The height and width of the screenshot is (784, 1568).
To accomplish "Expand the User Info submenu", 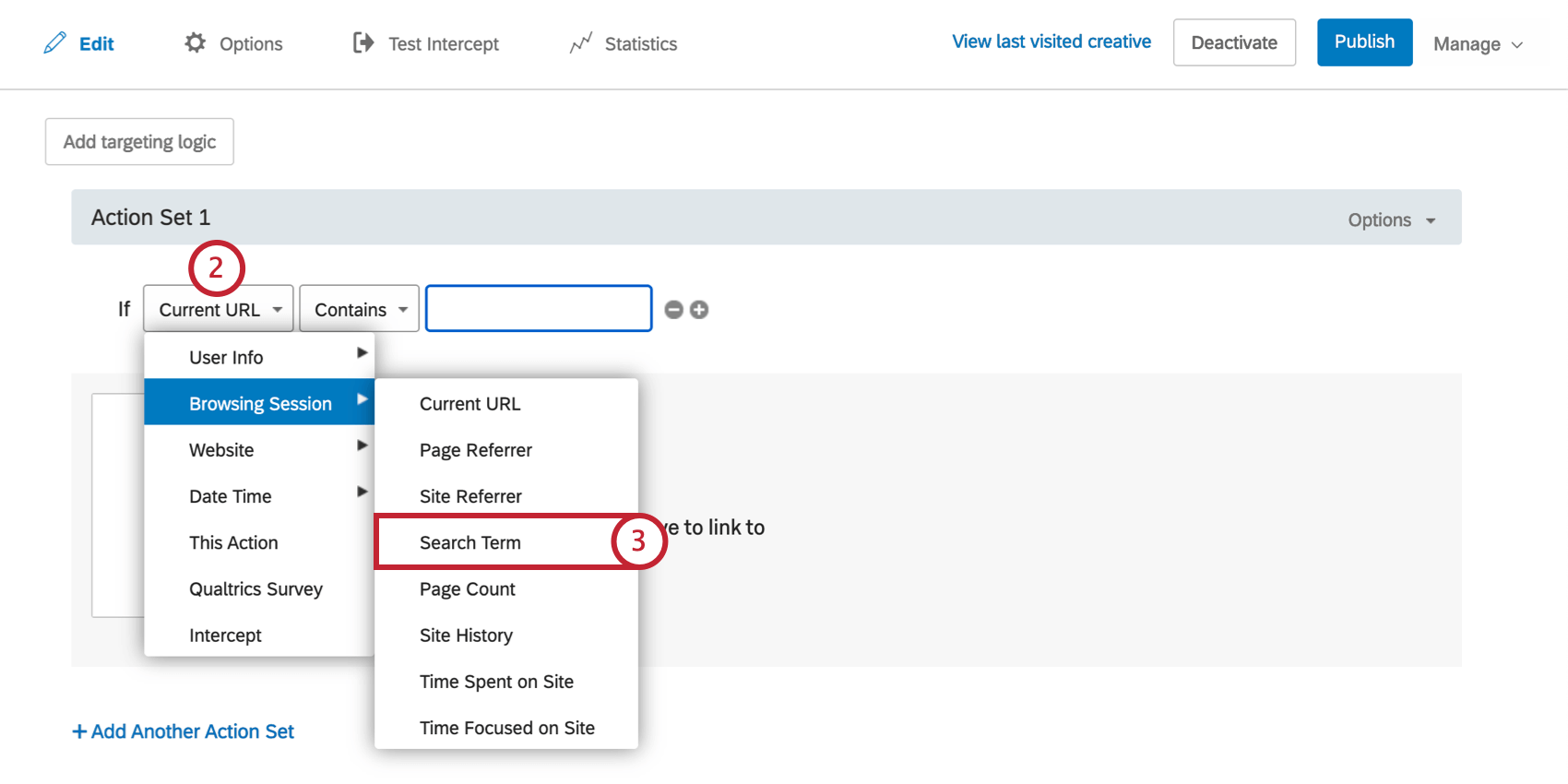I will click(259, 357).
